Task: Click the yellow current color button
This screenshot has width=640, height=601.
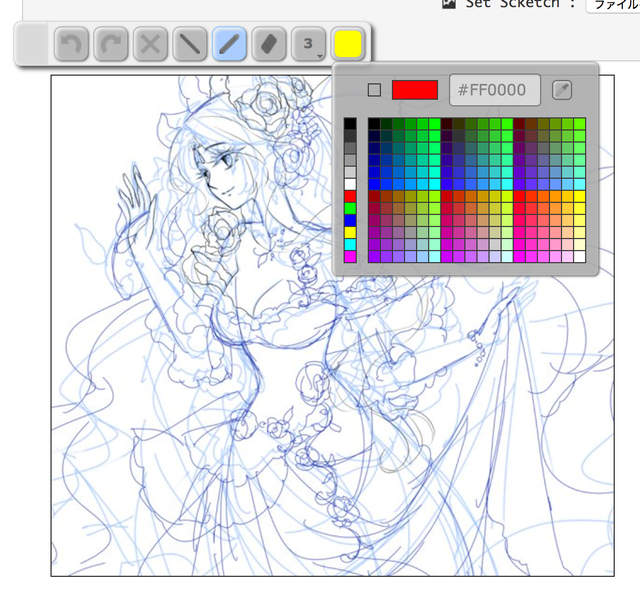Action: coord(348,44)
